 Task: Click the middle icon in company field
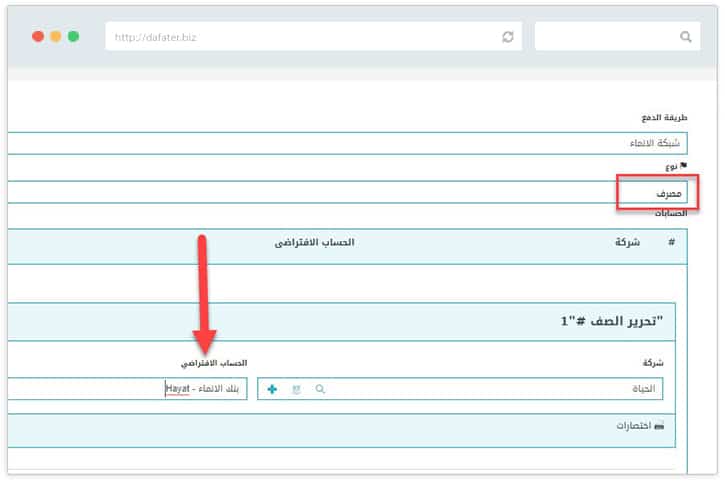(296, 389)
